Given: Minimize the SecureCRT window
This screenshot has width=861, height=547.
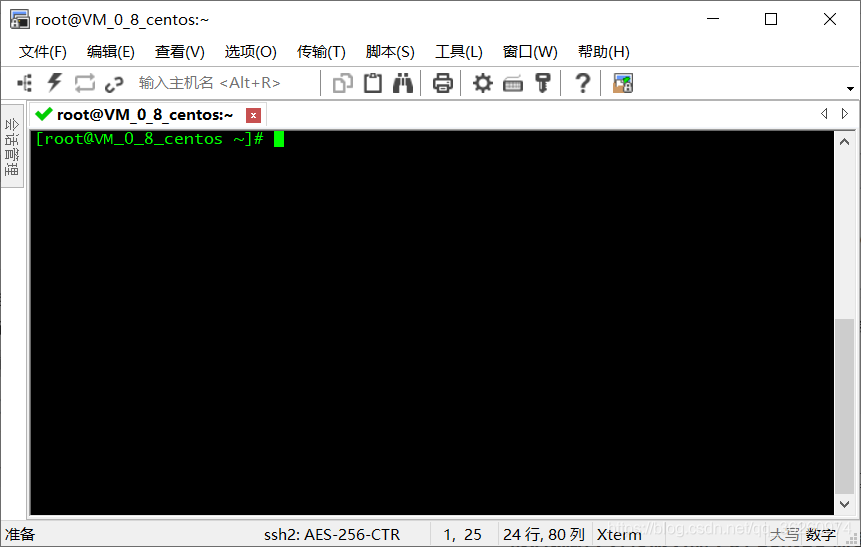Looking at the screenshot, I should [x=713, y=19].
